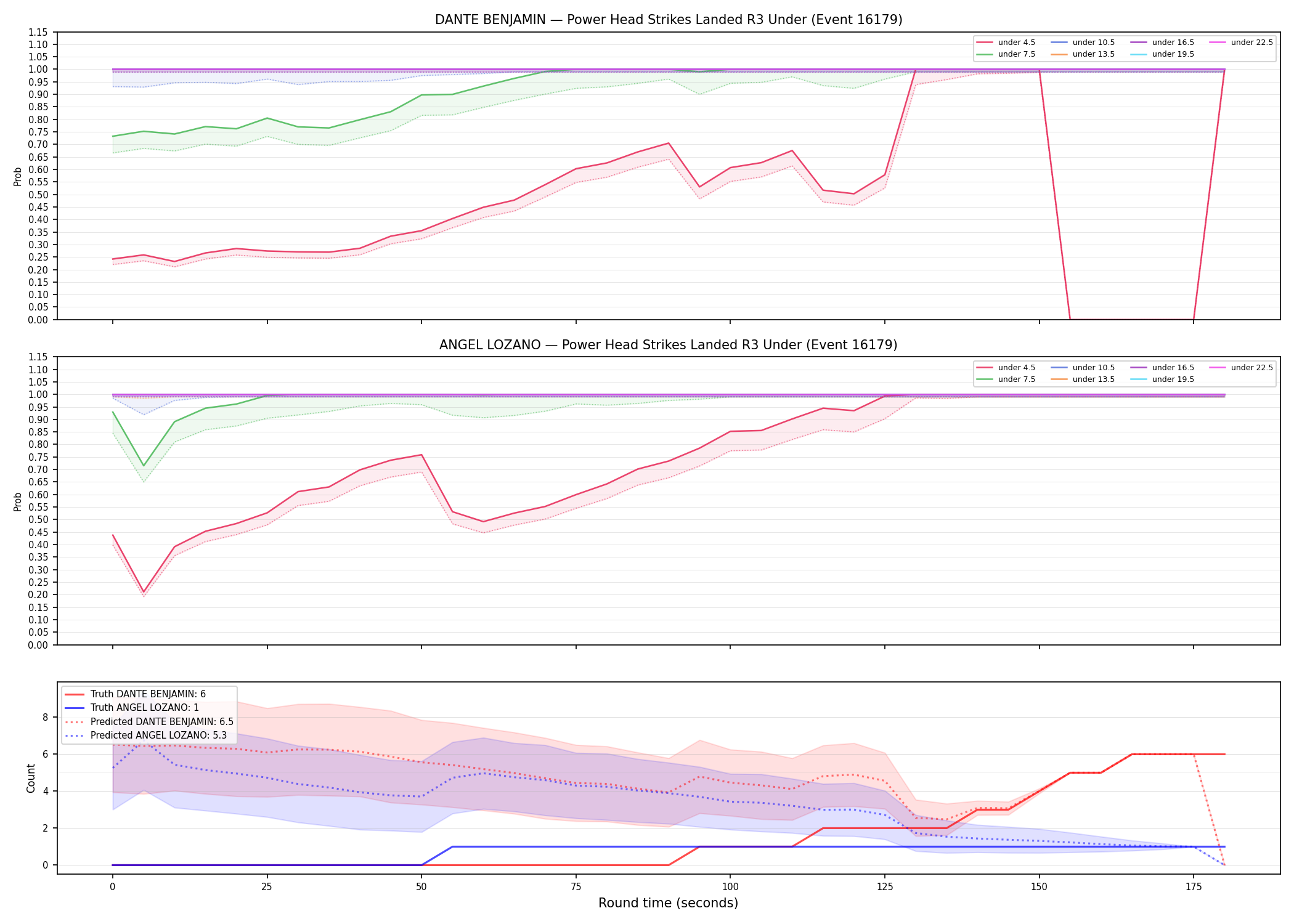This screenshot has height=924, width=1294.
Task: Click '0.00' tick on Angel Lozano chart
Action: click(x=38, y=645)
